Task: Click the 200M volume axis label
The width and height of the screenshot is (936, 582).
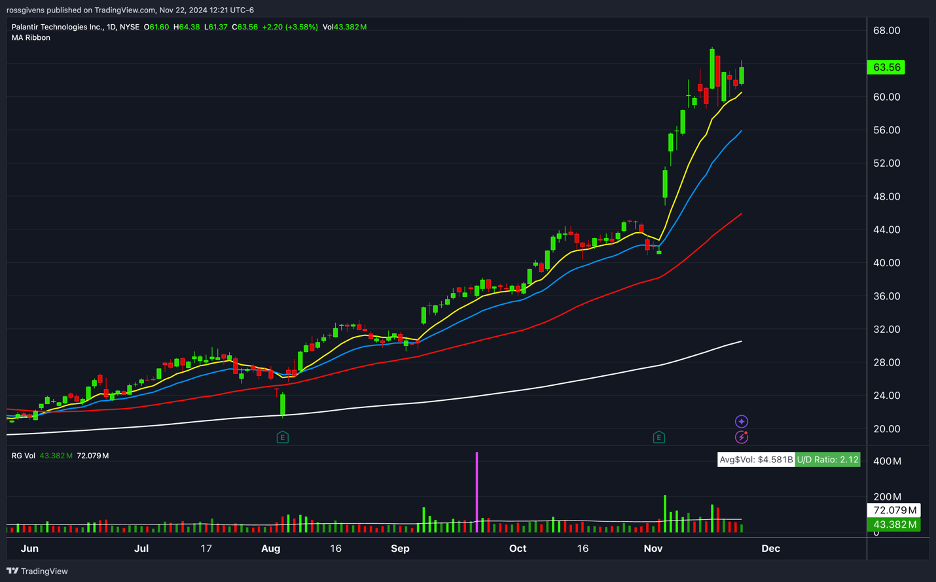Action: [x=887, y=497]
